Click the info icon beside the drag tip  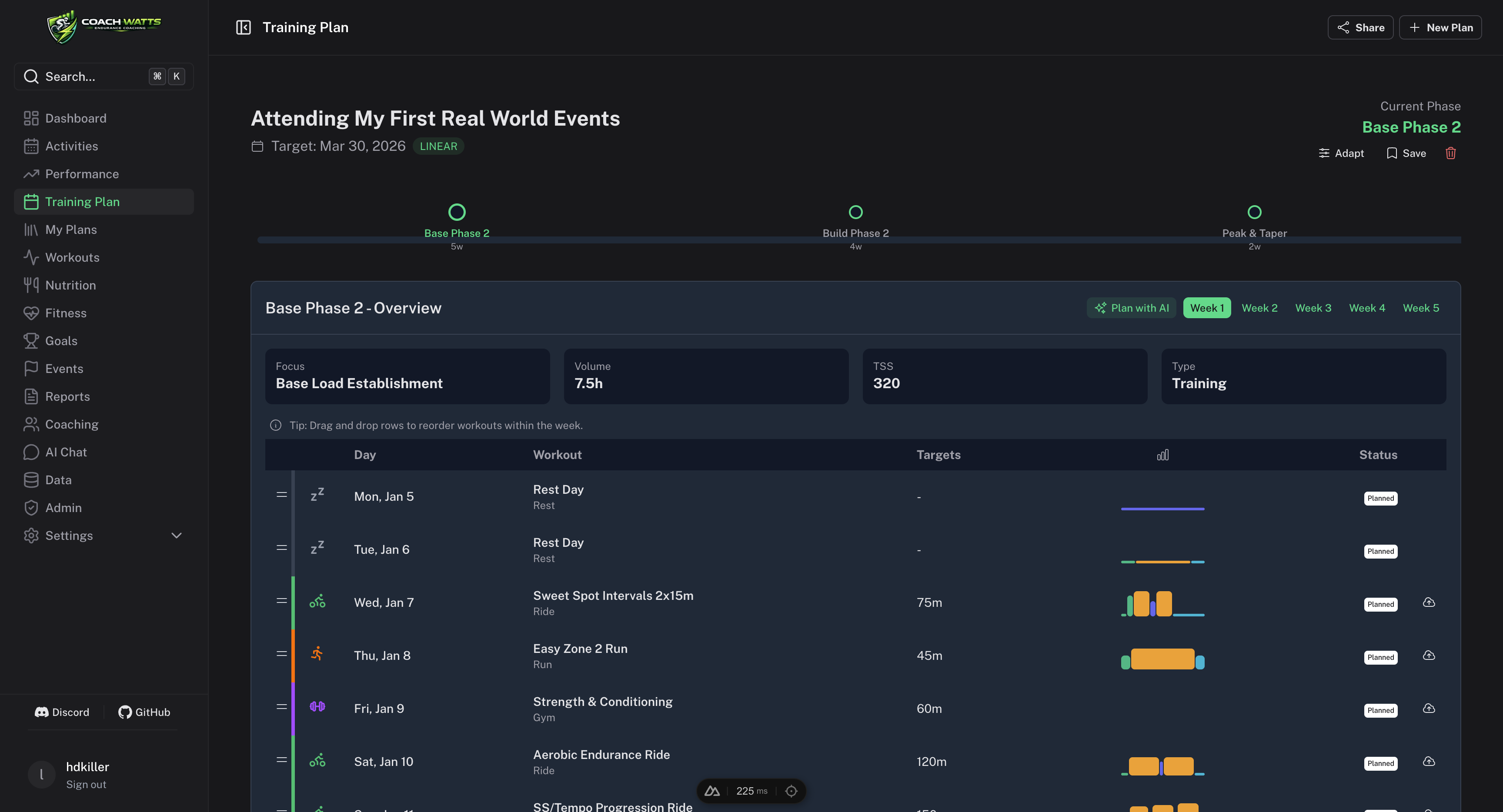pyautogui.click(x=276, y=426)
